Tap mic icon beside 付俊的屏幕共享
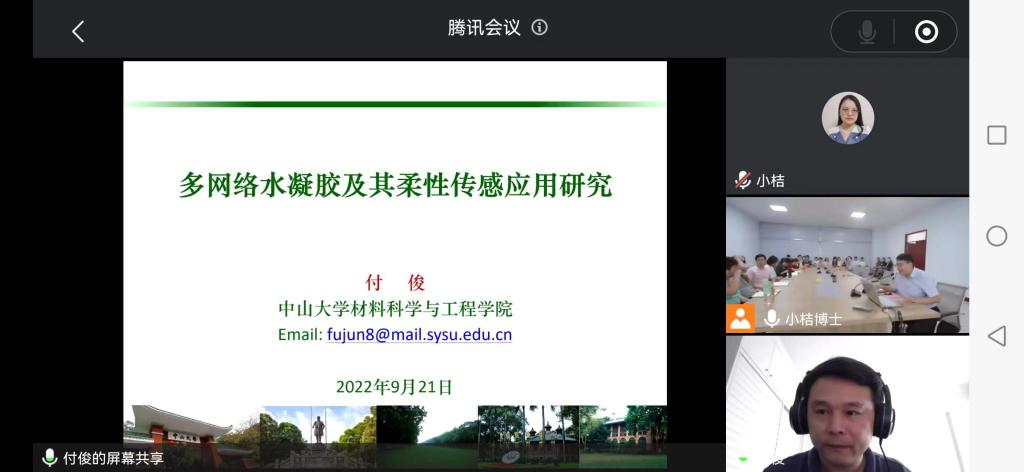1024x472 pixels. [49, 458]
